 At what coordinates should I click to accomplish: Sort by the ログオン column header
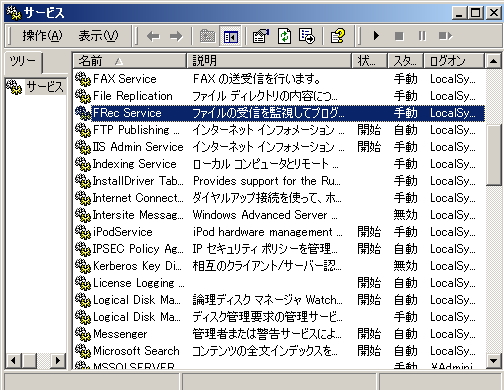(454, 61)
